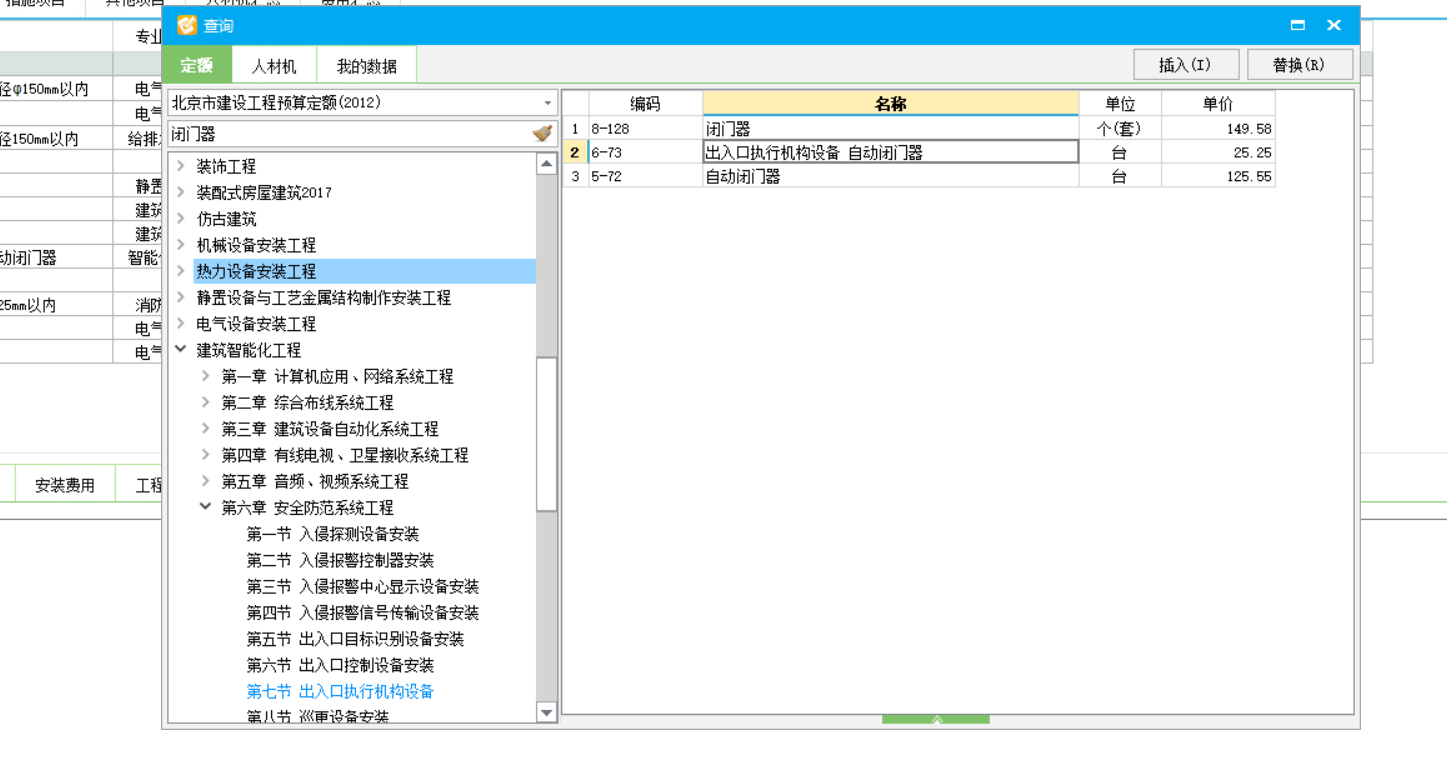The height and width of the screenshot is (771, 1447).
Task: Expand 第五章 音频、视频系统工程
Action: coord(206,481)
